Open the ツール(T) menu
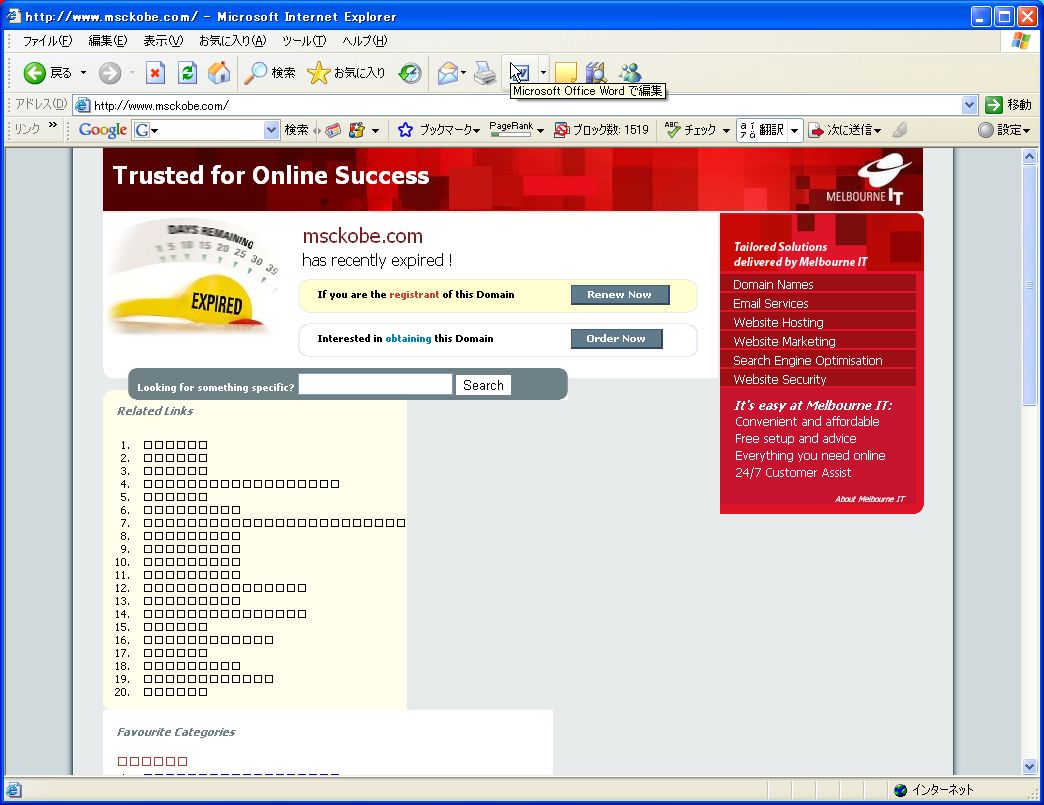 point(304,41)
